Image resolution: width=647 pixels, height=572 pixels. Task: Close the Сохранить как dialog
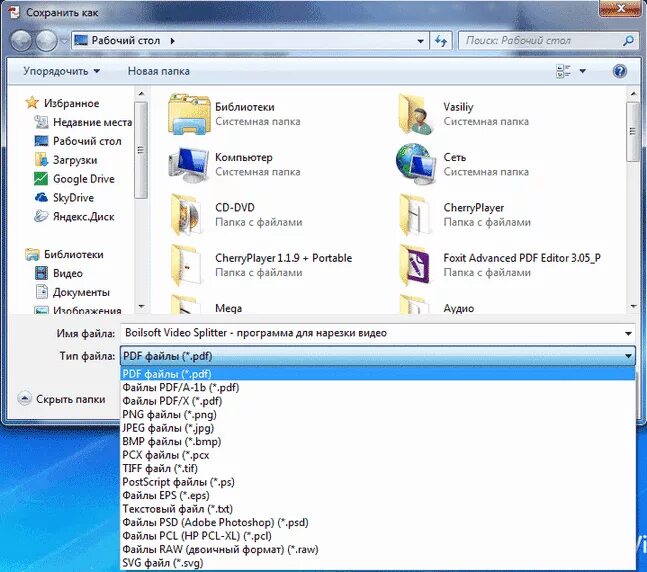pos(620,8)
